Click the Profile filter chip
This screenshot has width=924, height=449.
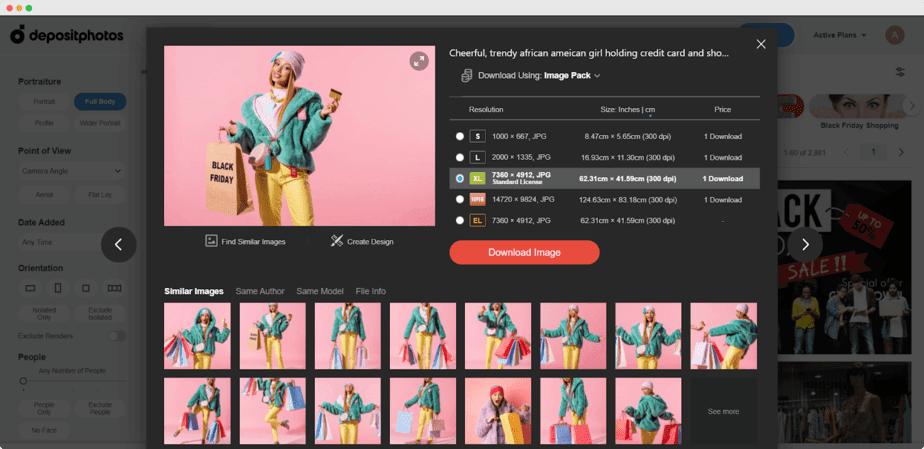[44, 123]
